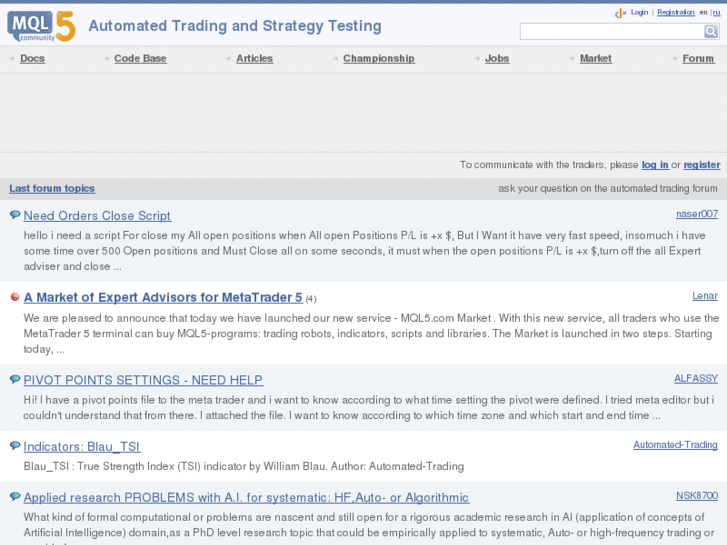Select Championship in the navigation bar
The width and height of the screenshot is (727, 545).
pos(378,59)
